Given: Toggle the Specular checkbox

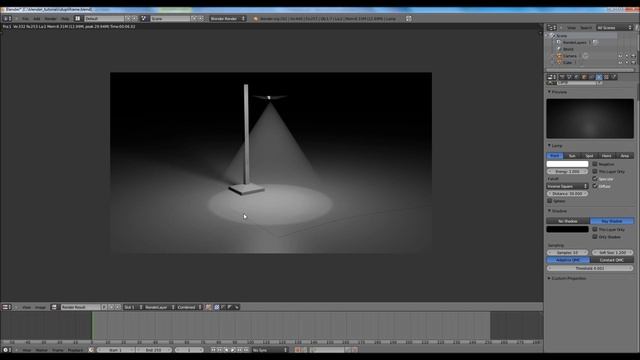Looking at the screenshot, I should pos(595,178).
